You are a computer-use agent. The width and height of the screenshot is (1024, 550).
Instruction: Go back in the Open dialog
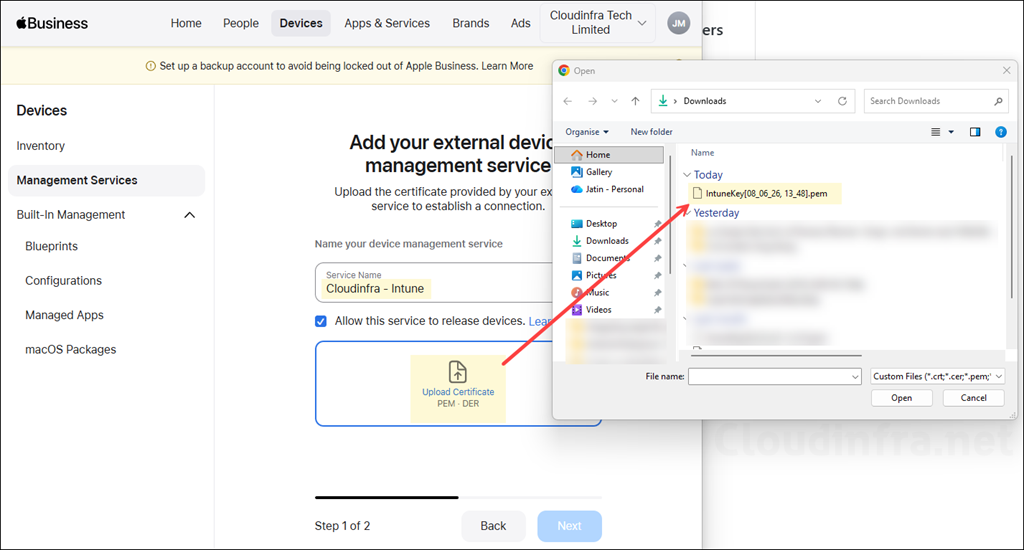pyautogui.click(x=568, y=101)
